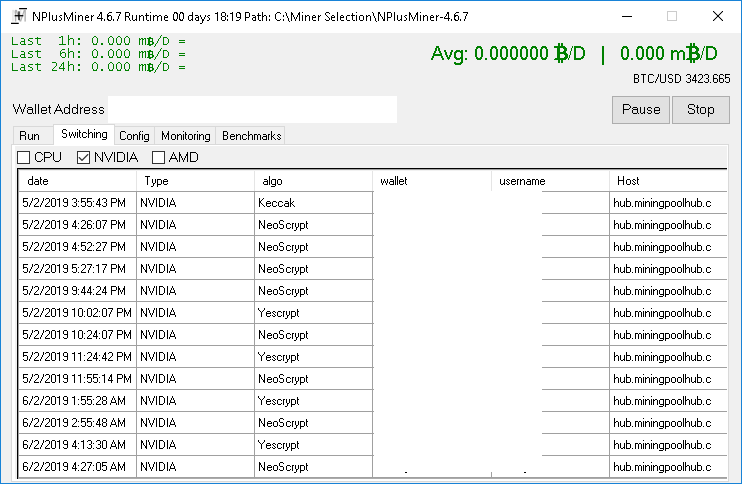Go to the Benchmarks tab
The width and height of the screenshot is (742, 484).
[251, 136]
